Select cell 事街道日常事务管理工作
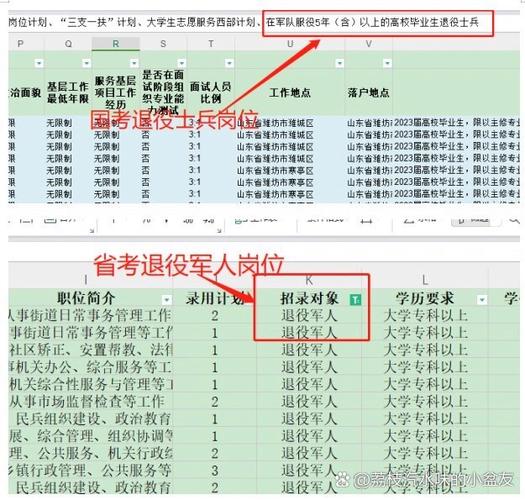525x500 pixels. [x=90, y=315]
